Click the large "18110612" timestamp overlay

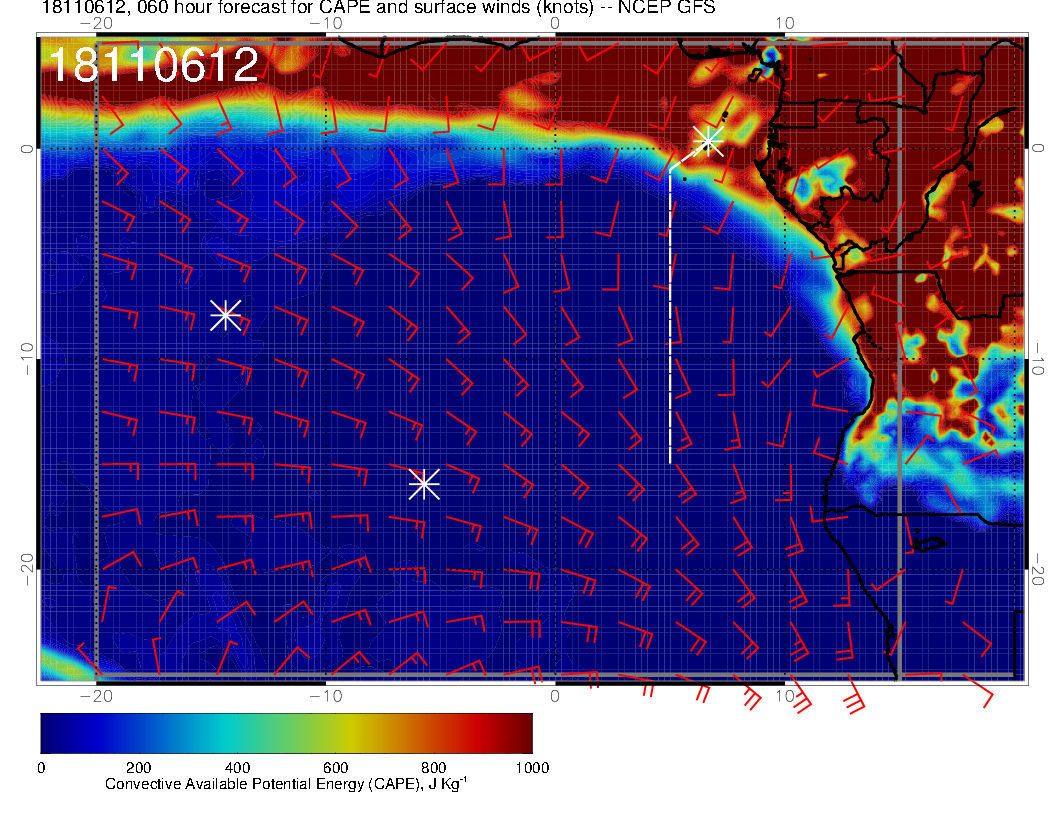coord(154,66)
